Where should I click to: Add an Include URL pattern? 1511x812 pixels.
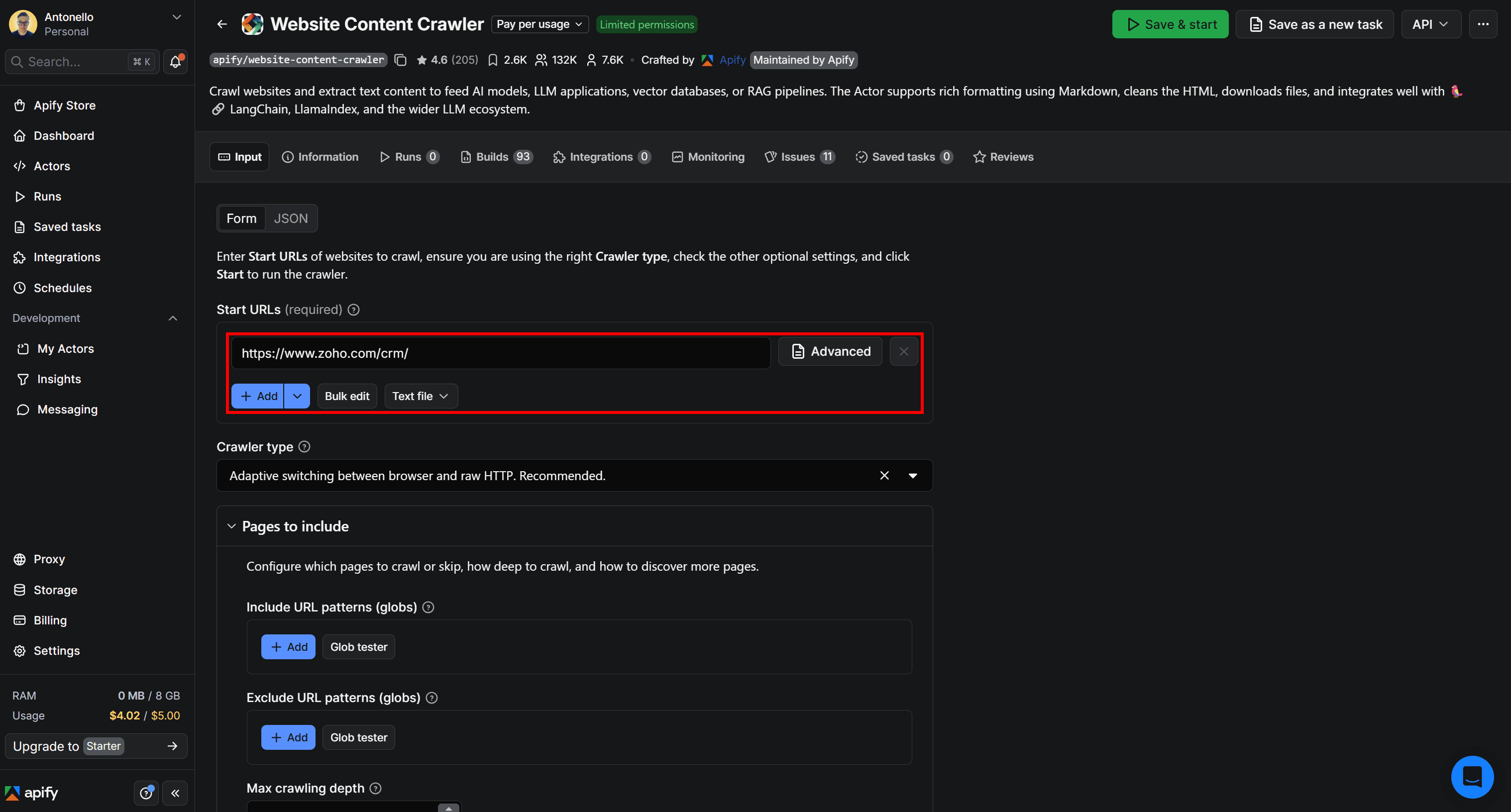(x=288, y=647)
